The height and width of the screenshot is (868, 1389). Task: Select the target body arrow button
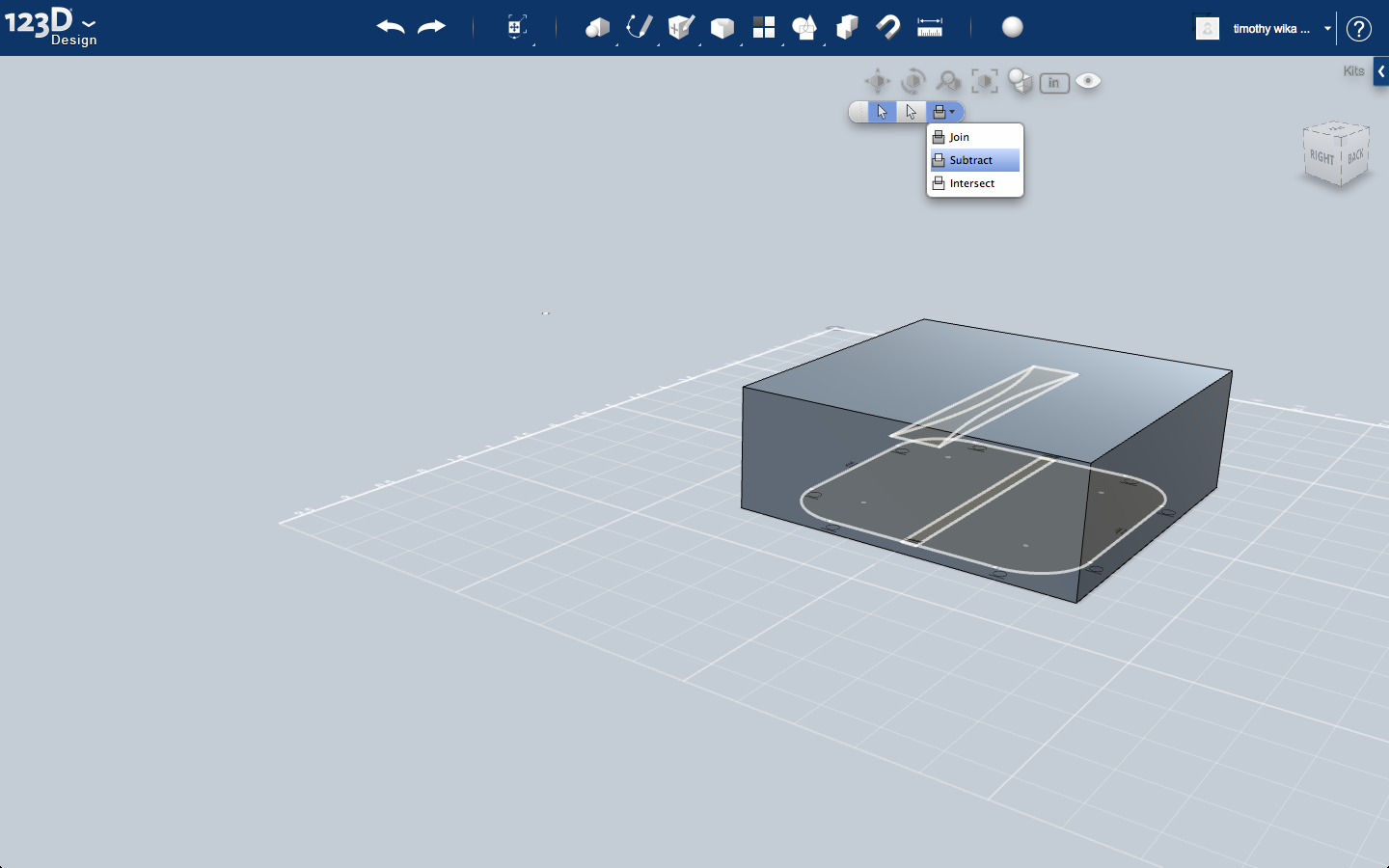click(x=882, y=112)
